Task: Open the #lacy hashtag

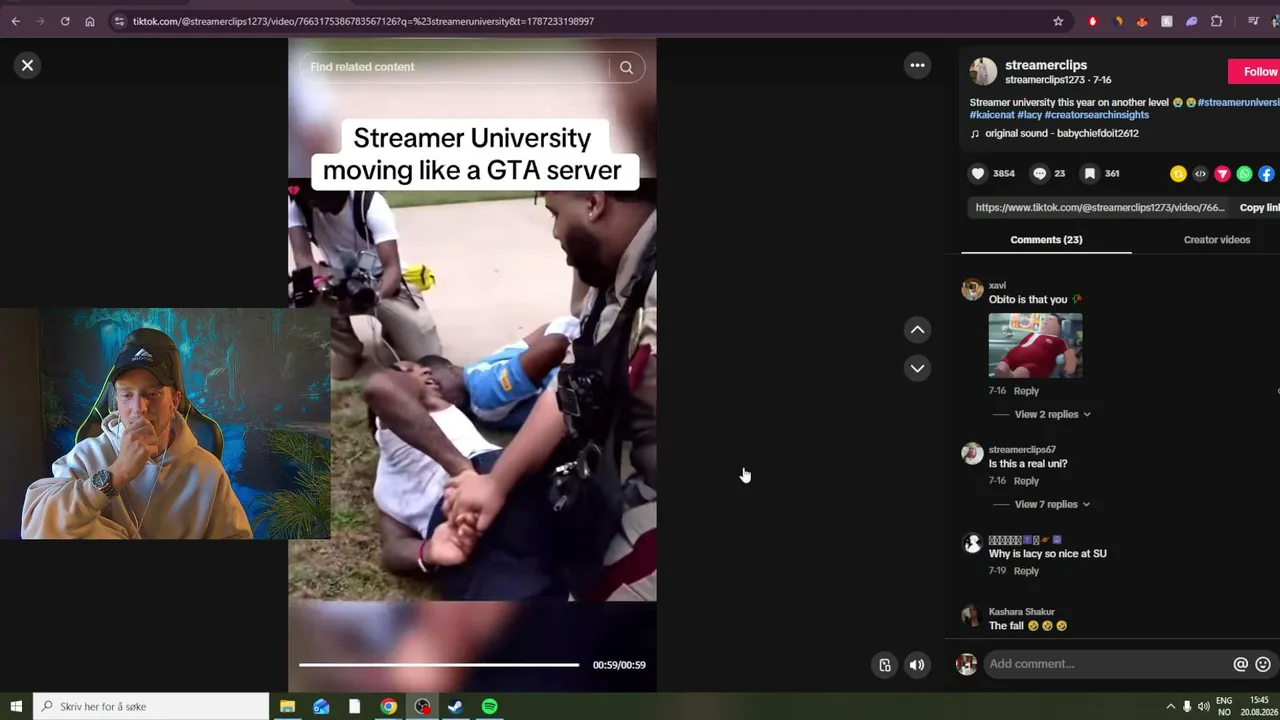Action: point(1029,115)
